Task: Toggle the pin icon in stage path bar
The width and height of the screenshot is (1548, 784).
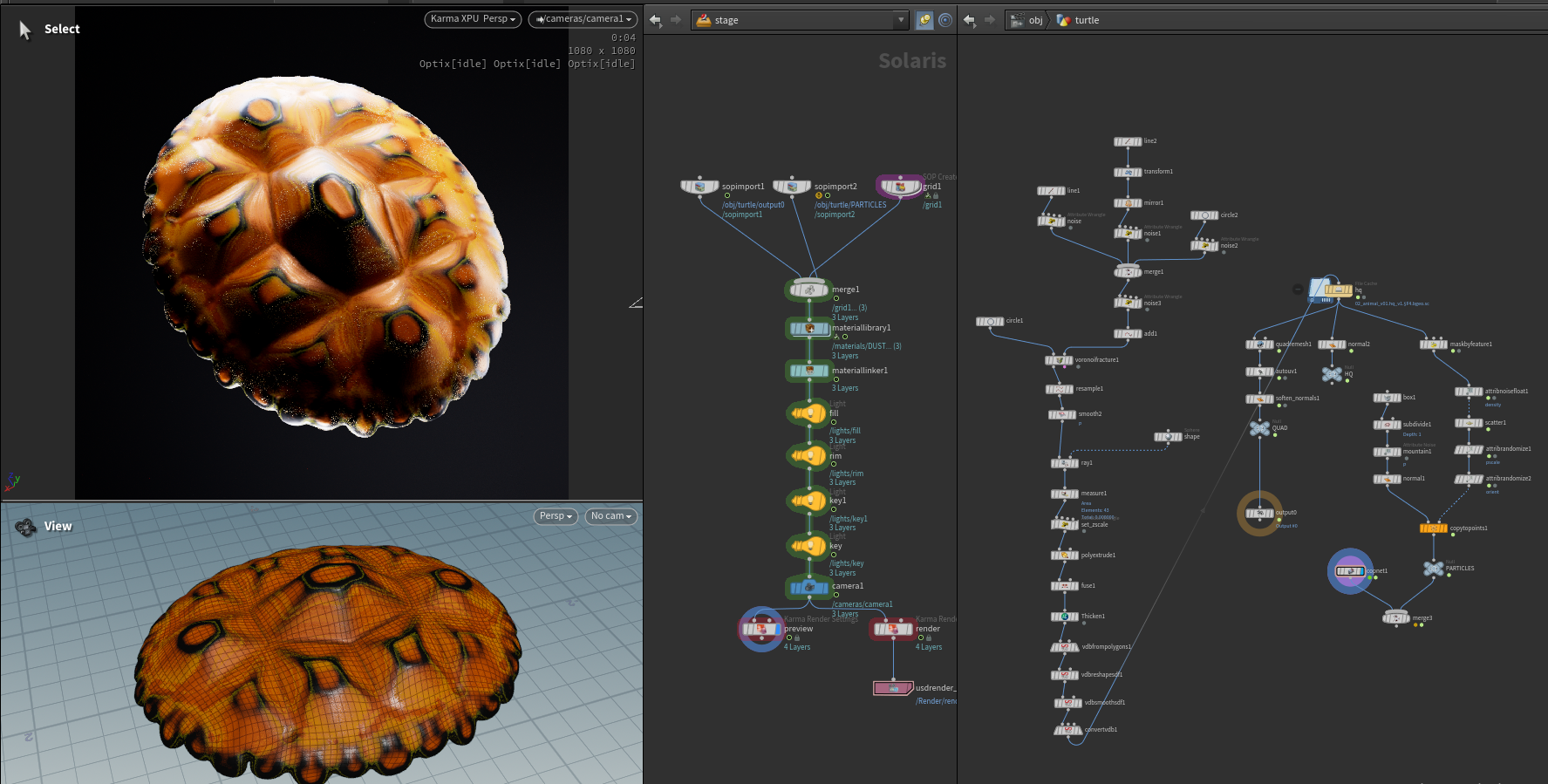Action: coord(925,20)
